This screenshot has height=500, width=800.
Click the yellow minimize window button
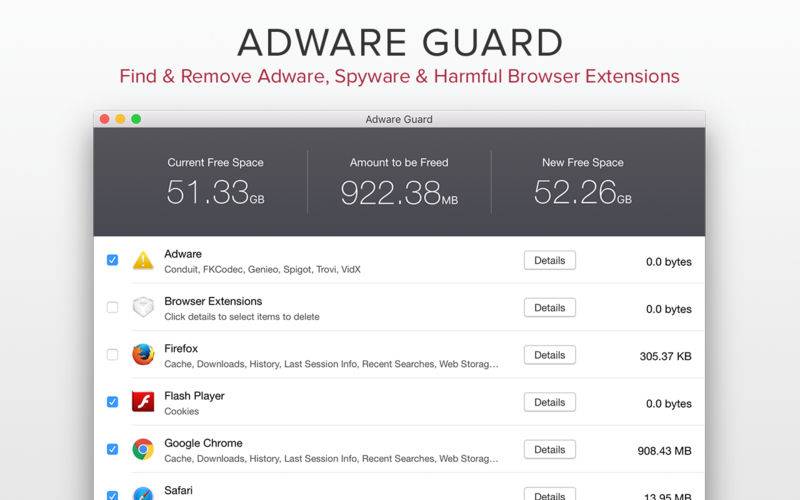120,119
